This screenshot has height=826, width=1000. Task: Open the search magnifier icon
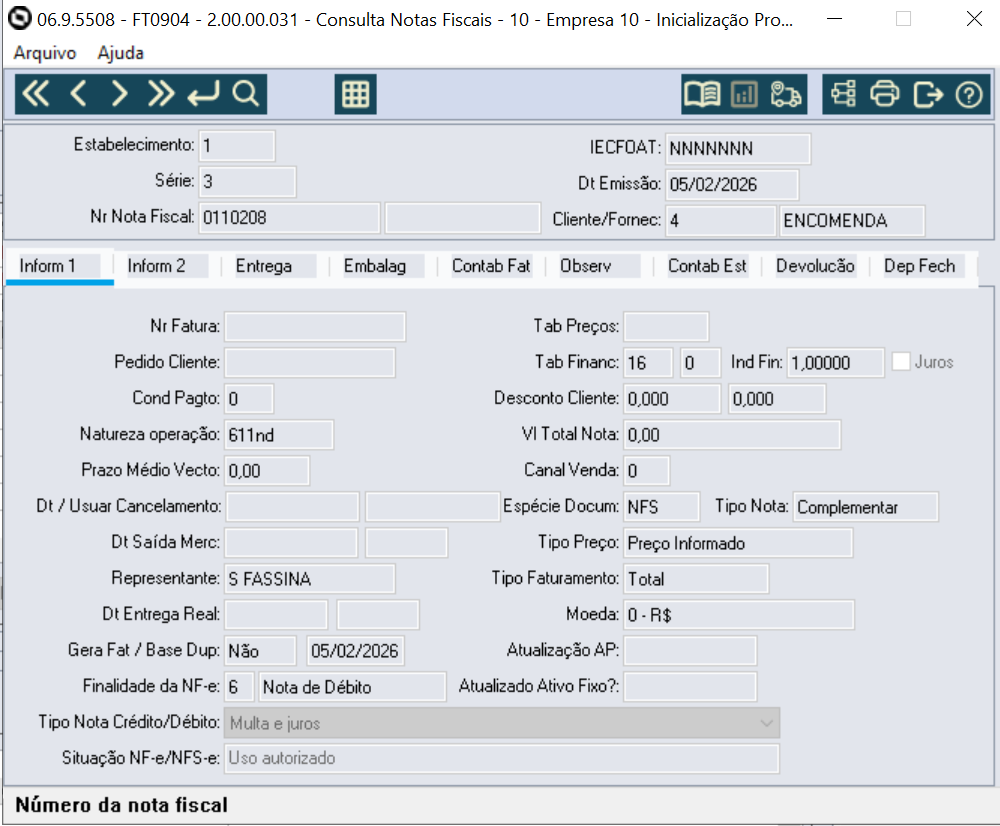[246, 94]
